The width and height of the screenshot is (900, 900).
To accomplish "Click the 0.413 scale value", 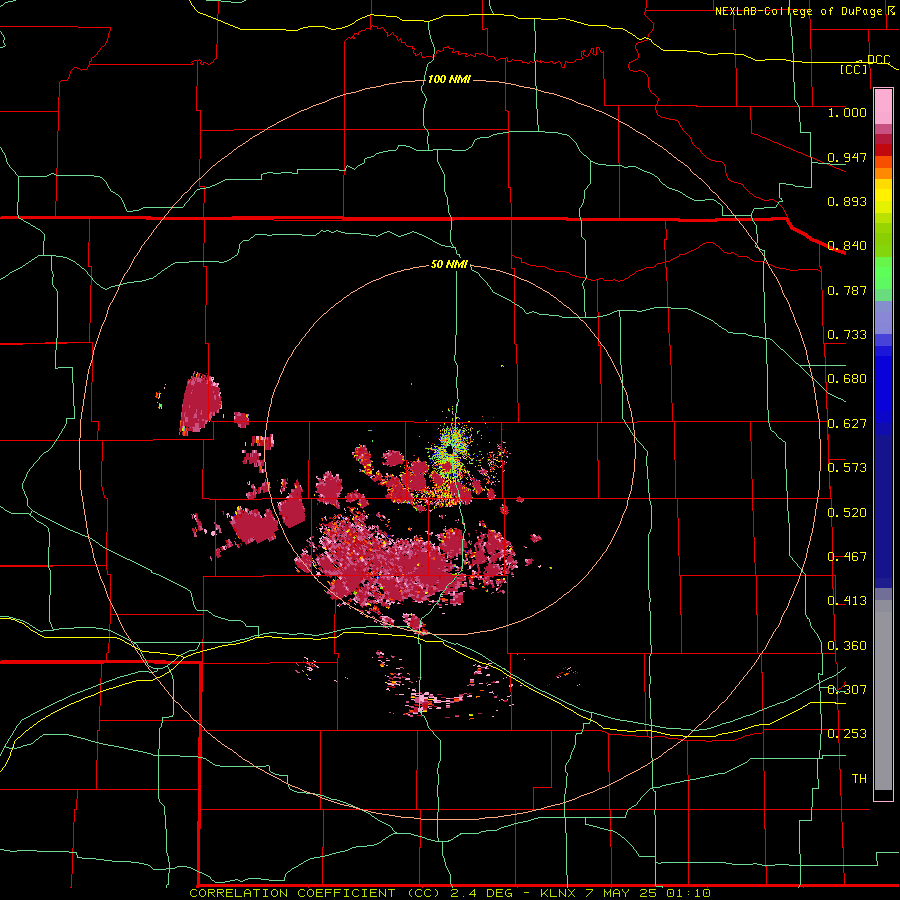I will pos(847,600).
